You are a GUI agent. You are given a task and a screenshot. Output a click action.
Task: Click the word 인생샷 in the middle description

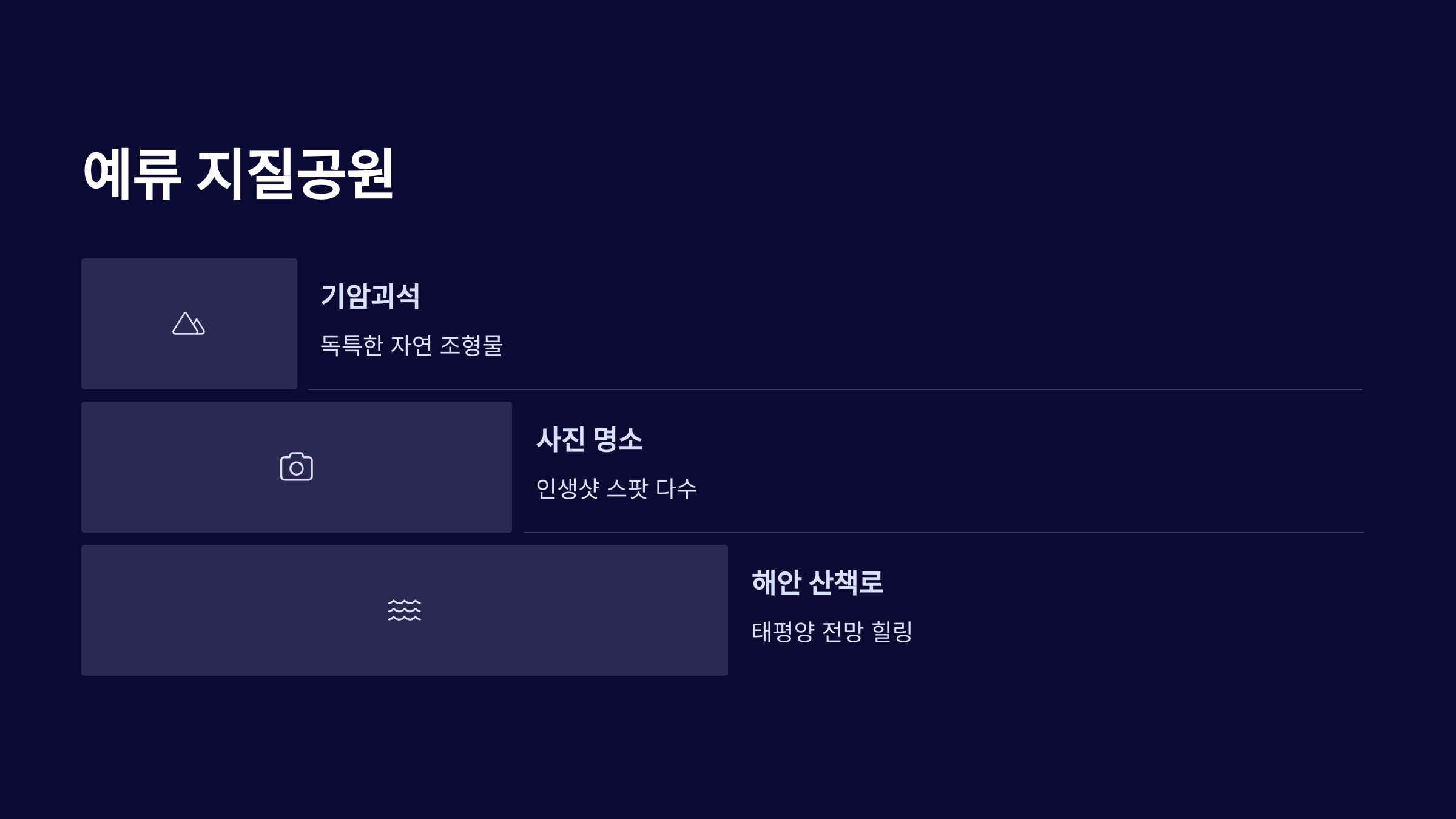pyautogui.click(x=568, y=488)
